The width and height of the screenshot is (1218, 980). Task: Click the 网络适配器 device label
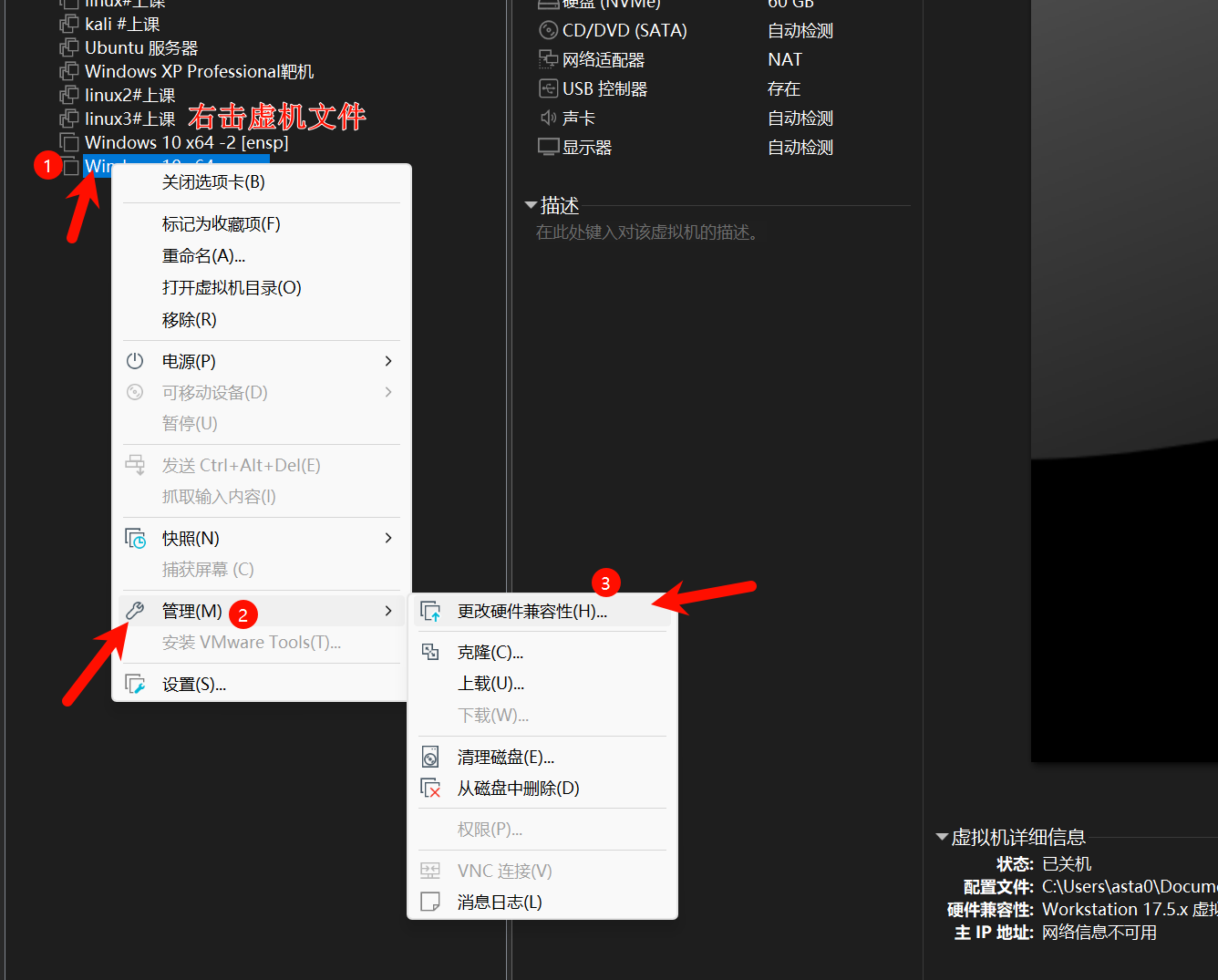604,59
